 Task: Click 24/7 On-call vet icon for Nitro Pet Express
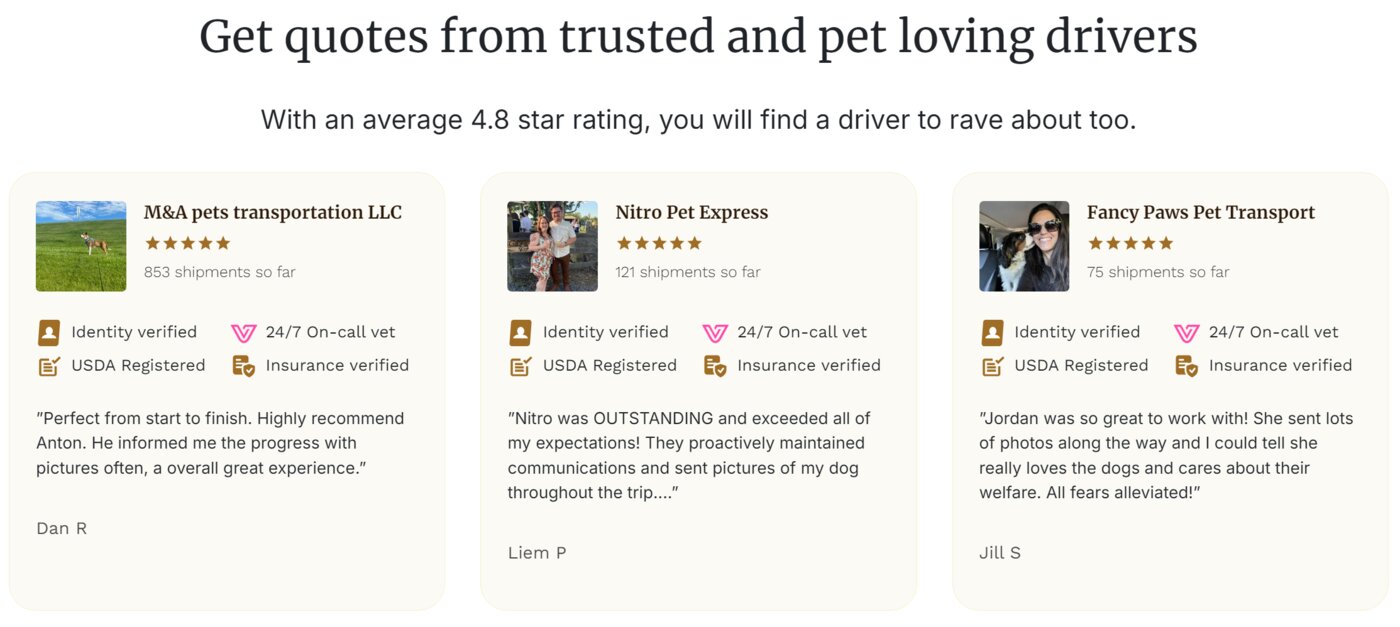(715, 333)
